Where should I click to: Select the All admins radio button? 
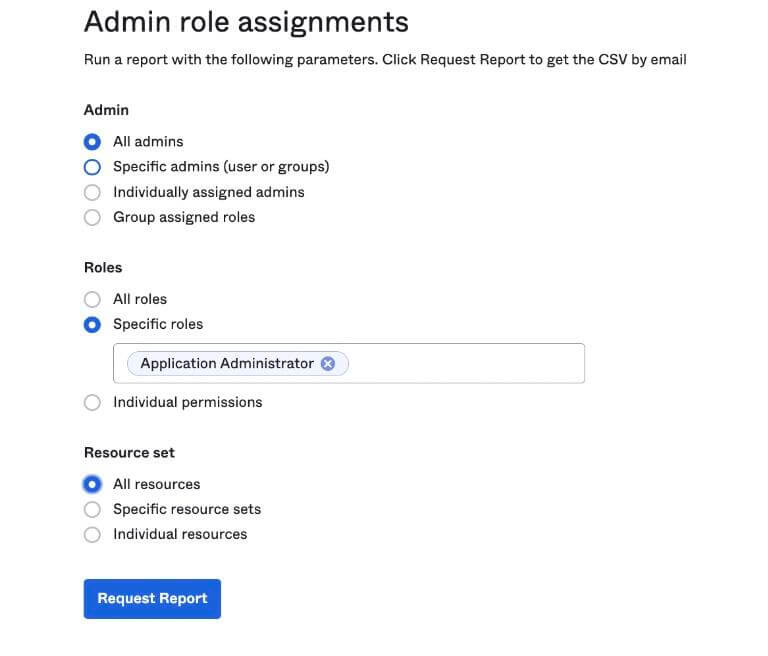(x=93, y=142)
